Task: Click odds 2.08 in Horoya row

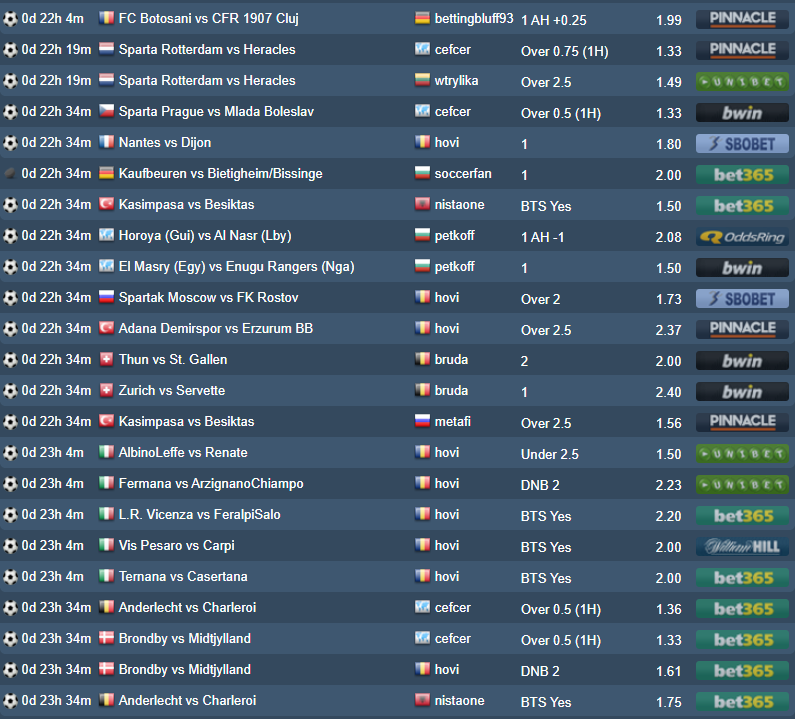Action: pos(668,237)
